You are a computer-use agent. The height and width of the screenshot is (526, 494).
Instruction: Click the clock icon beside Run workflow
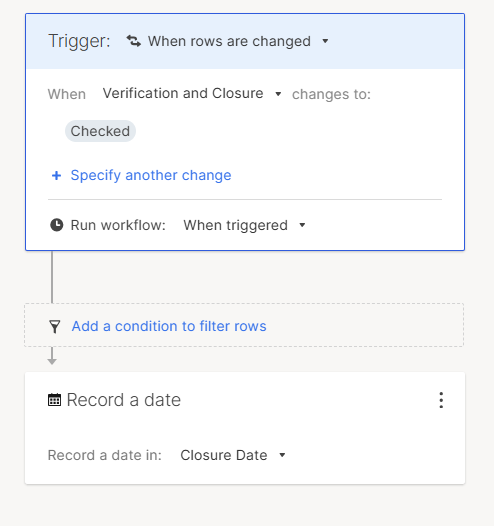click(x=57, y=225)
